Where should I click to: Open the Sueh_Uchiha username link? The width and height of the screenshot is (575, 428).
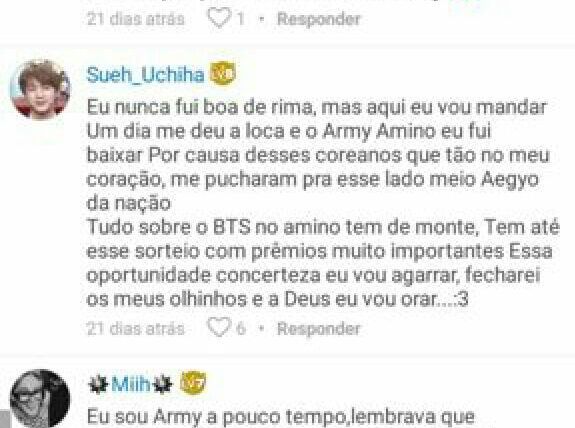[x=145, y=75]
